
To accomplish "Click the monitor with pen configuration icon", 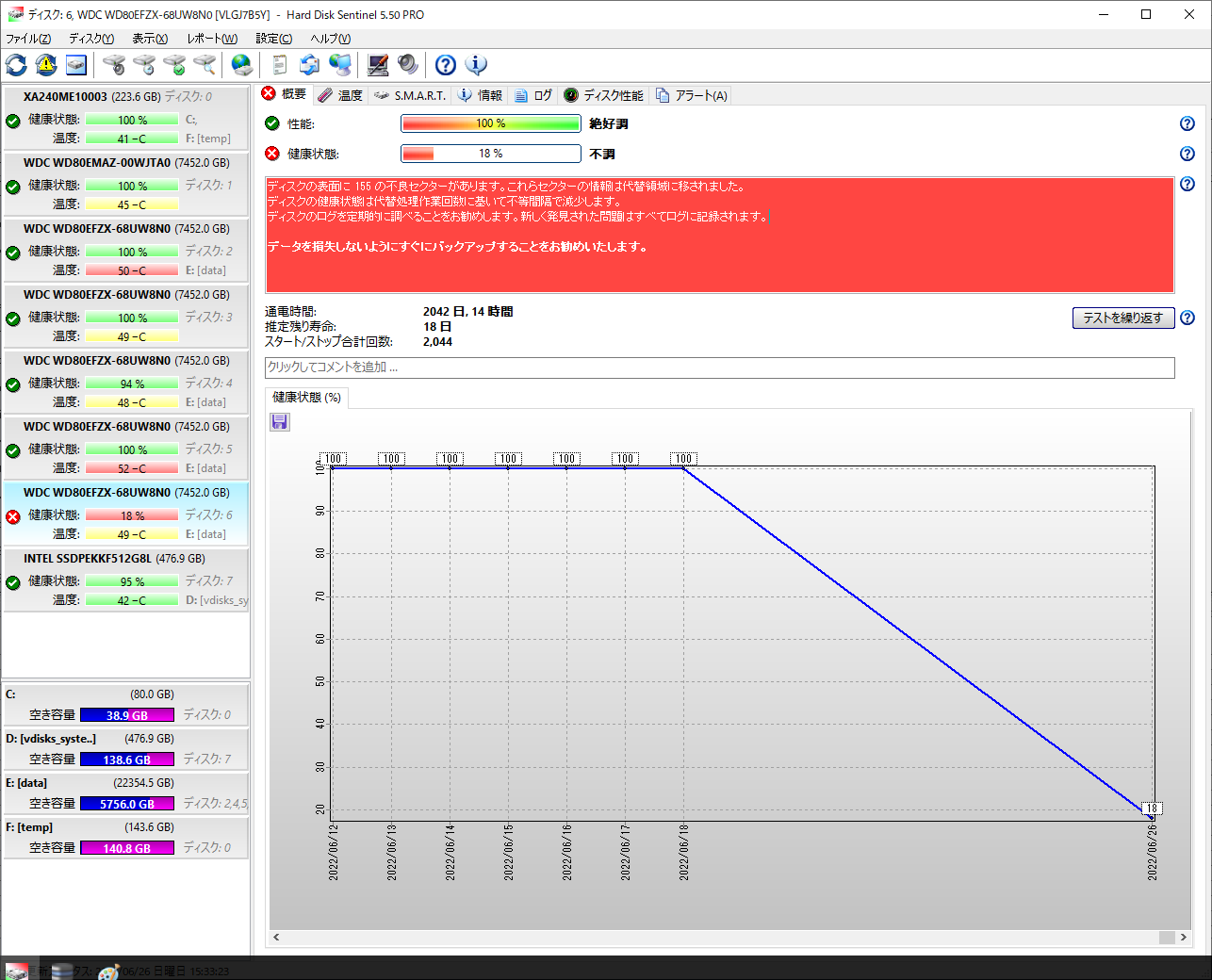I will coord(378,65).
